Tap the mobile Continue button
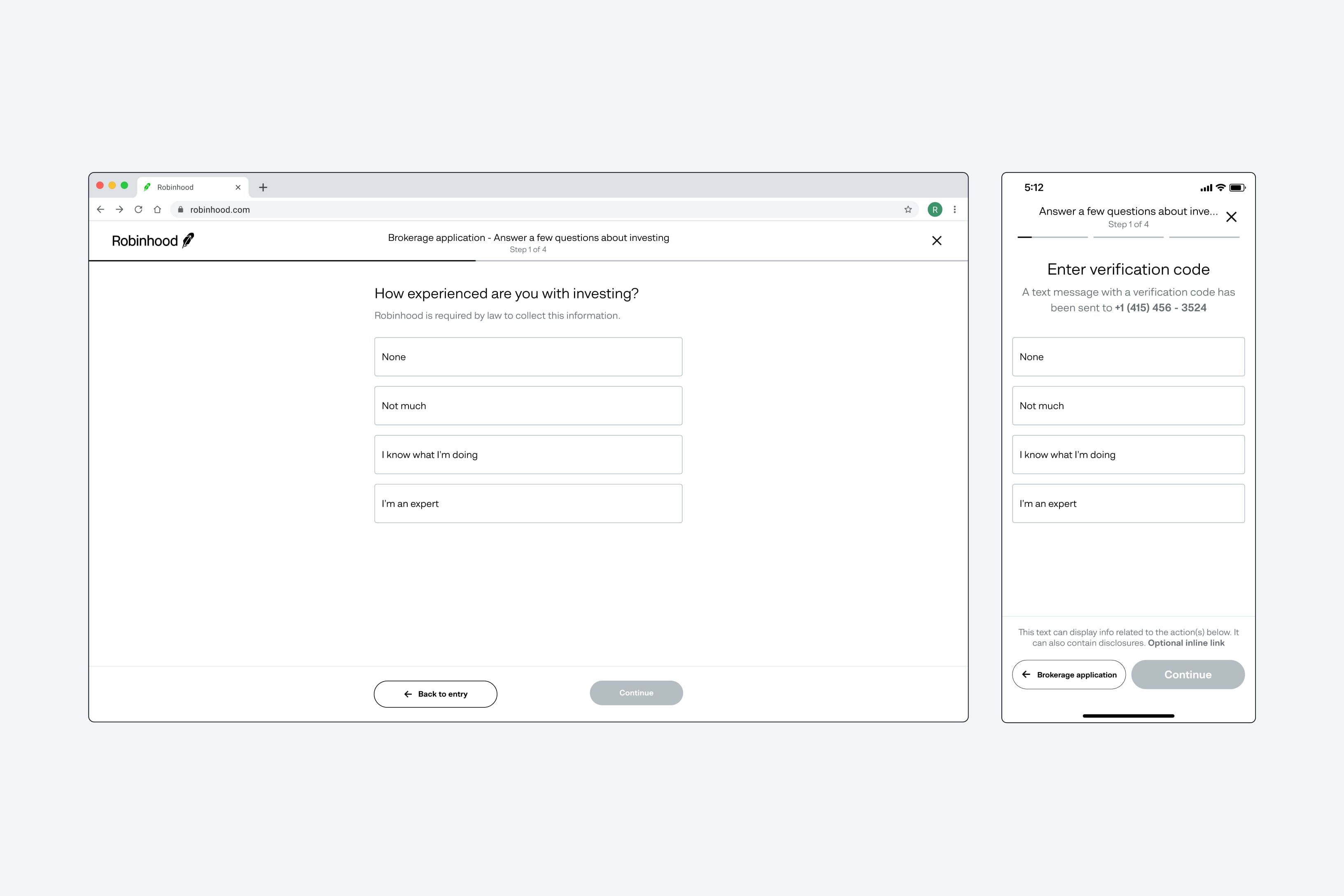This screenshot has width=1344, height=896. point(1188,674)
